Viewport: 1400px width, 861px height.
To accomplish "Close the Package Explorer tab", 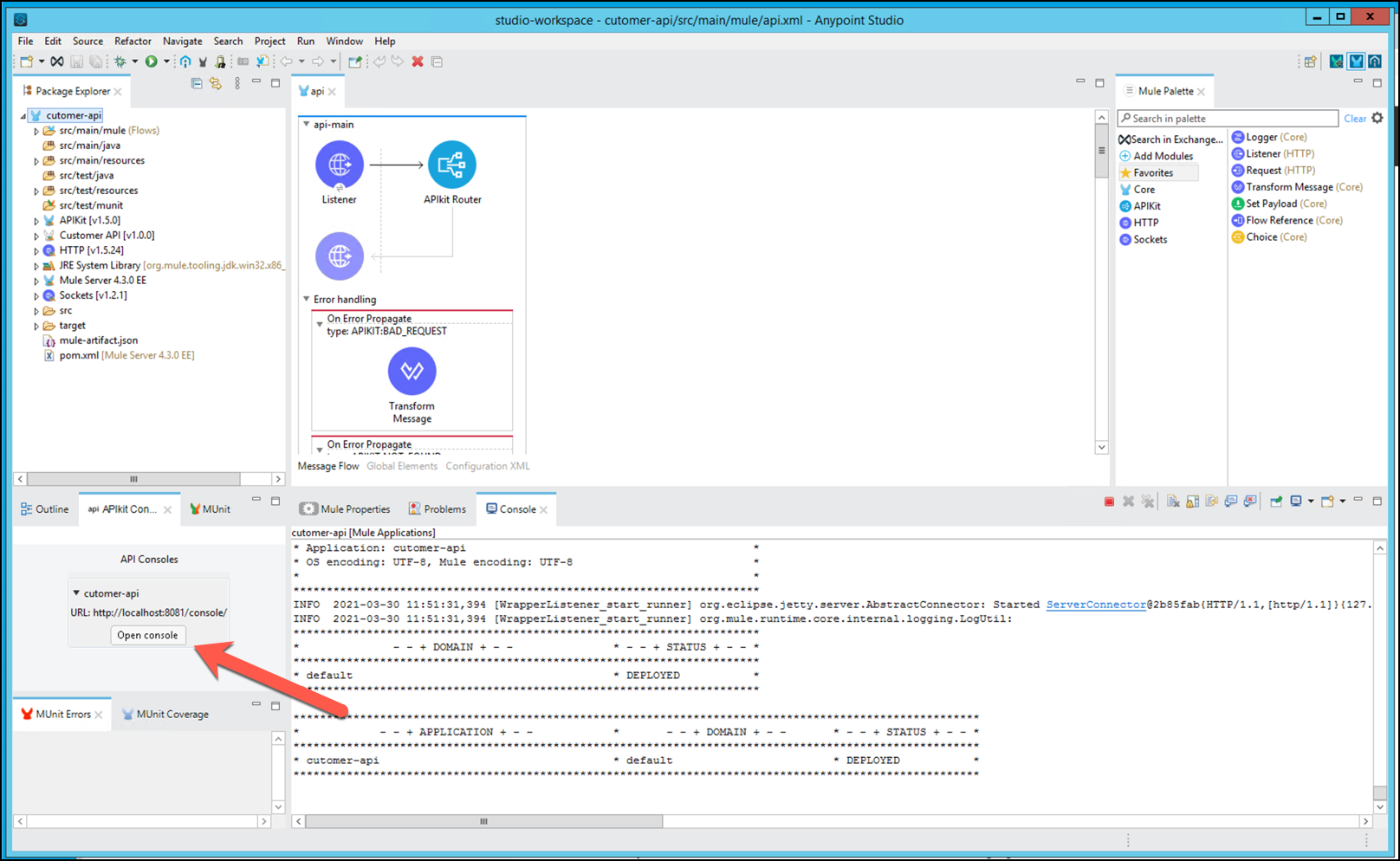I will [118, 92].
